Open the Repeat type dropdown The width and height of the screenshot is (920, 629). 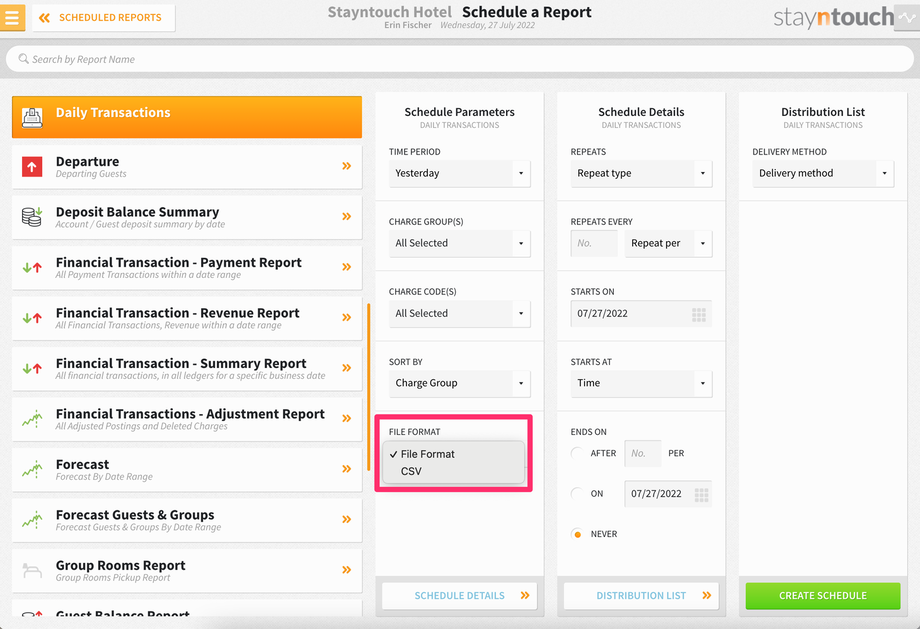pyautogui.click(x=641, y=173)
